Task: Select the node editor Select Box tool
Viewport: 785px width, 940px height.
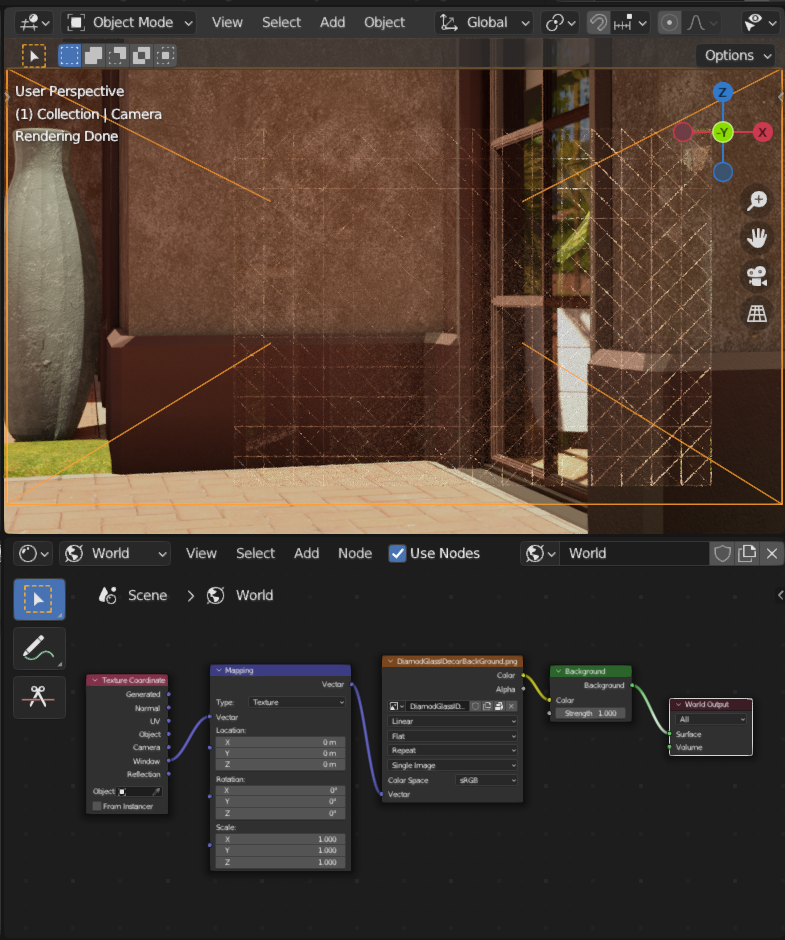Action: (39, 599)
